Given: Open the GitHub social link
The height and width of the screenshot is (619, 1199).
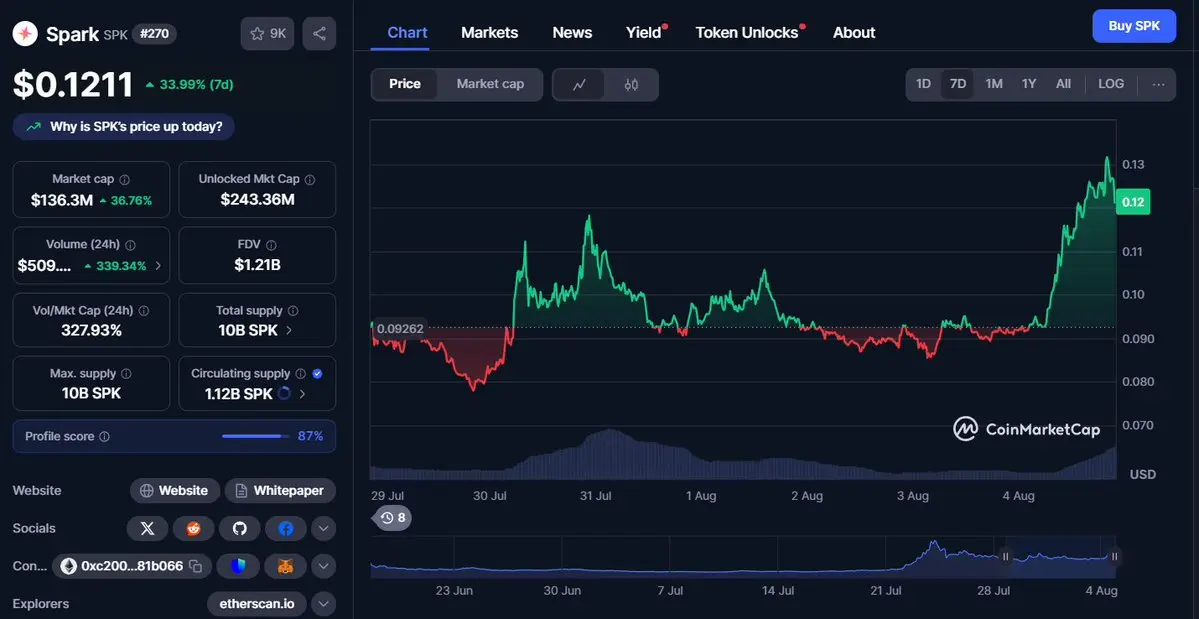Looking at the screenshot, I should (x=240, y=529).
